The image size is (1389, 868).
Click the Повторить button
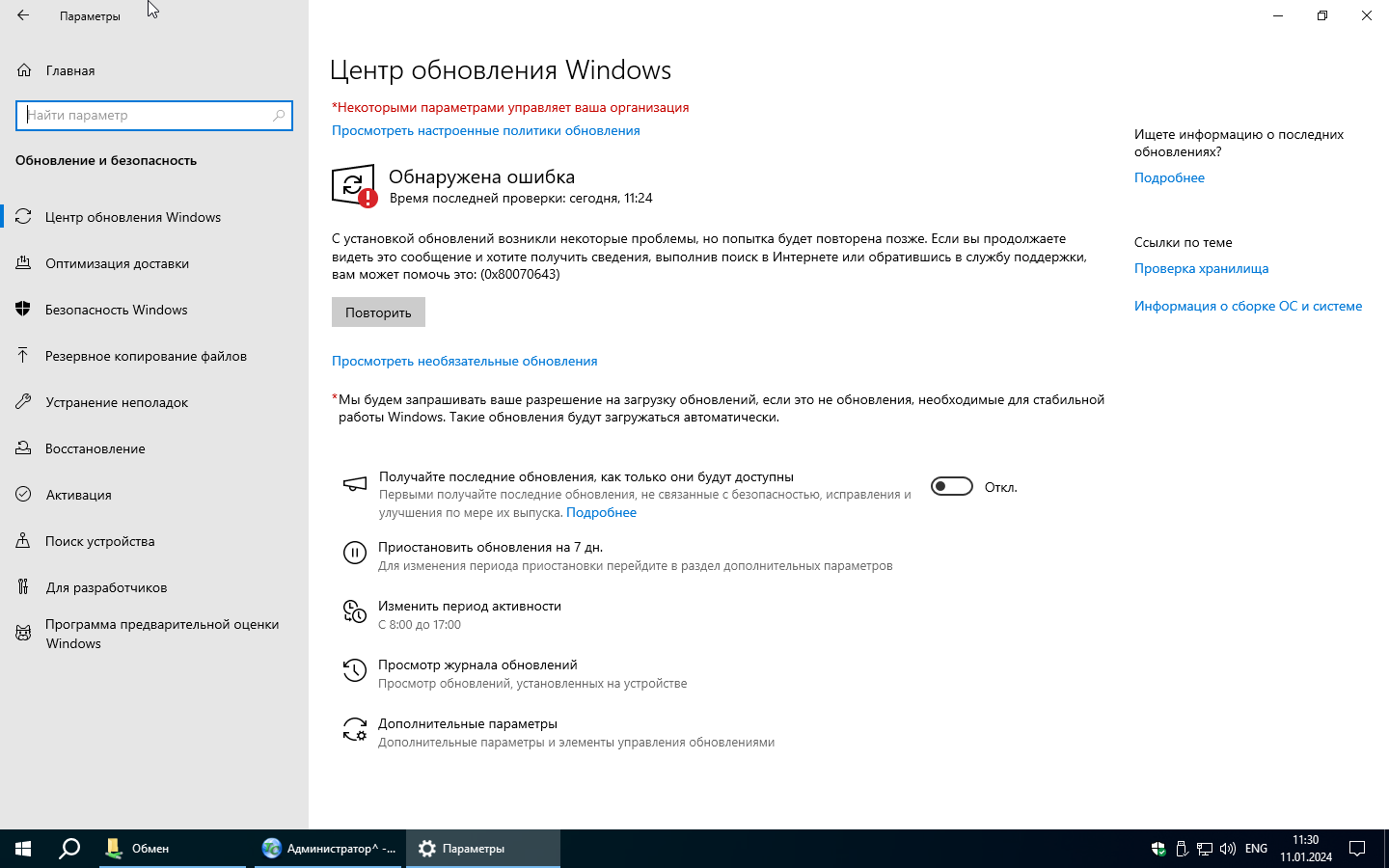pos(378,312)
